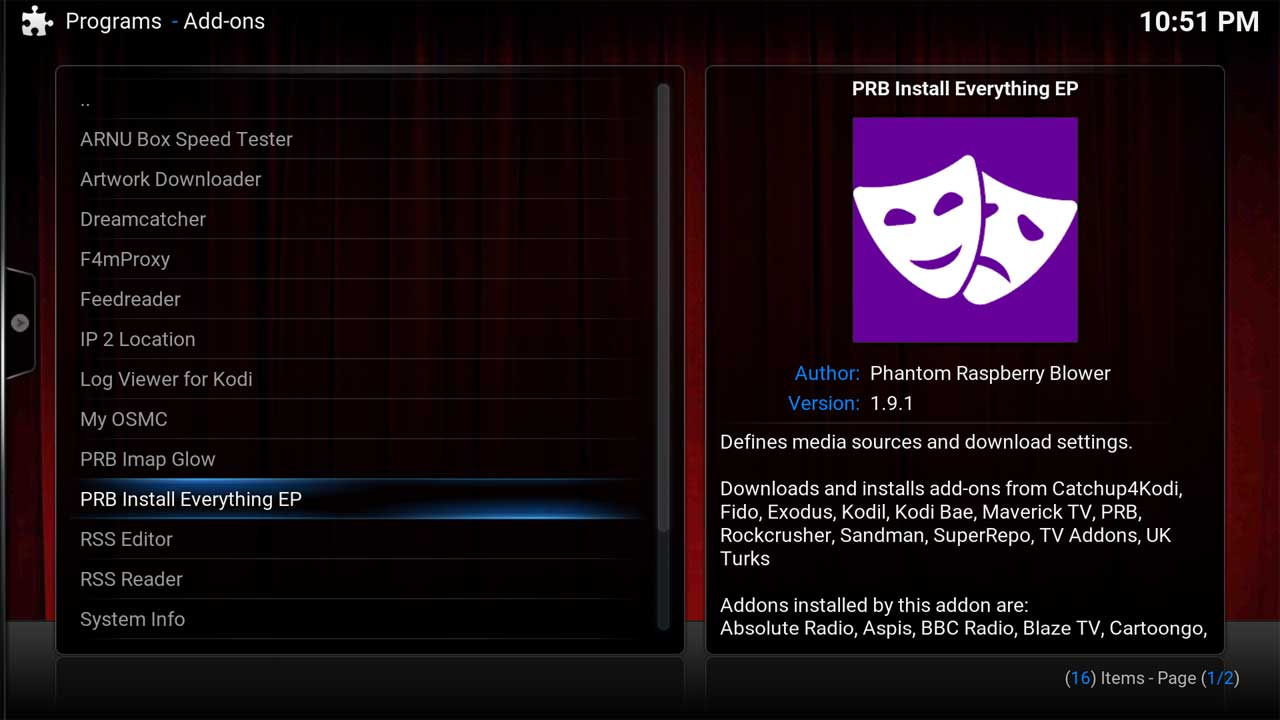Image resolution: width=1280 pixels, height=720 pixels.
Task: Open RSS Editor
Action: (358, 539)
